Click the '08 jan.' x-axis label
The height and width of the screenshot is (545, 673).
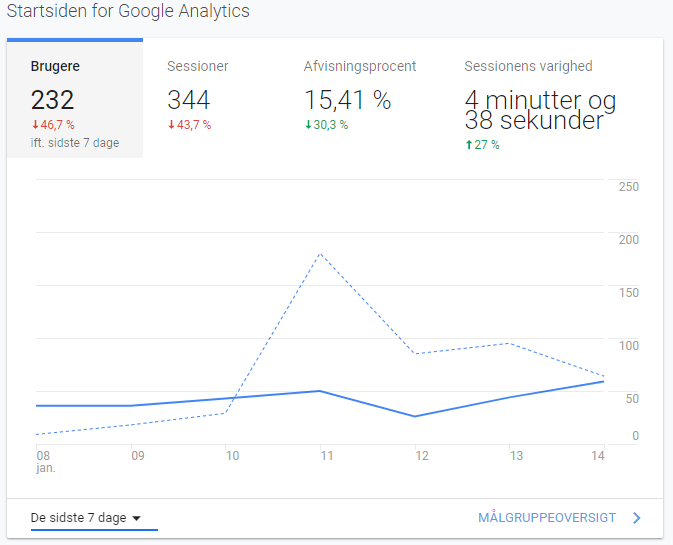(44, 460)
